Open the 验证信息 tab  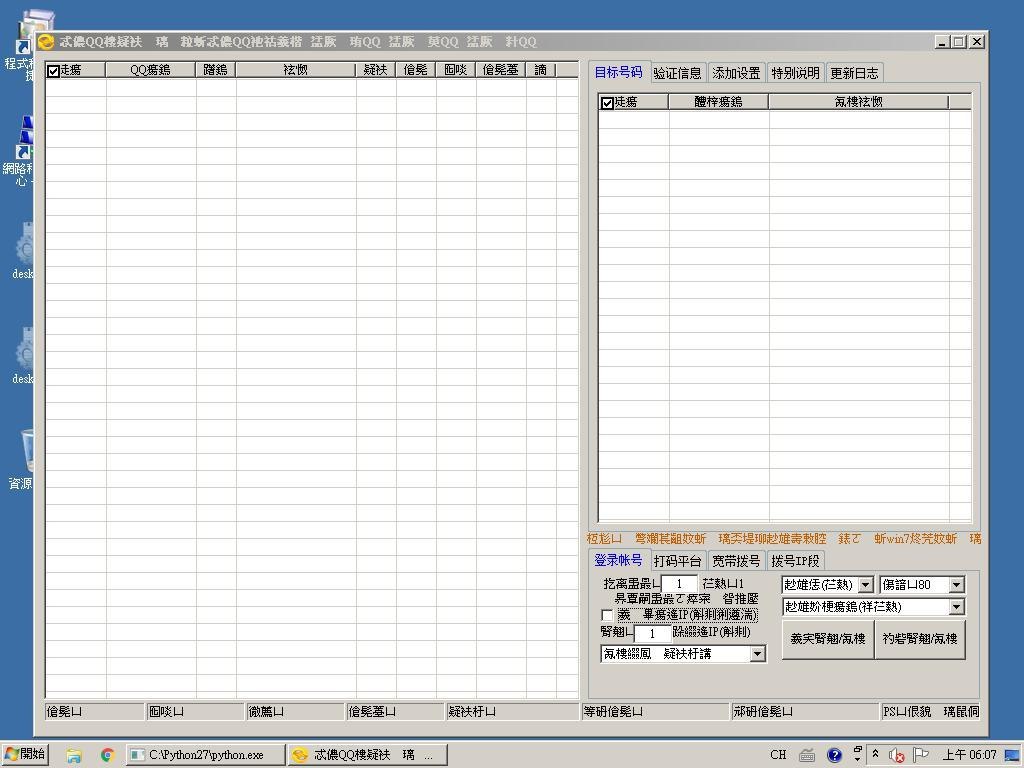pyautogui.click(x=677, y=73)
